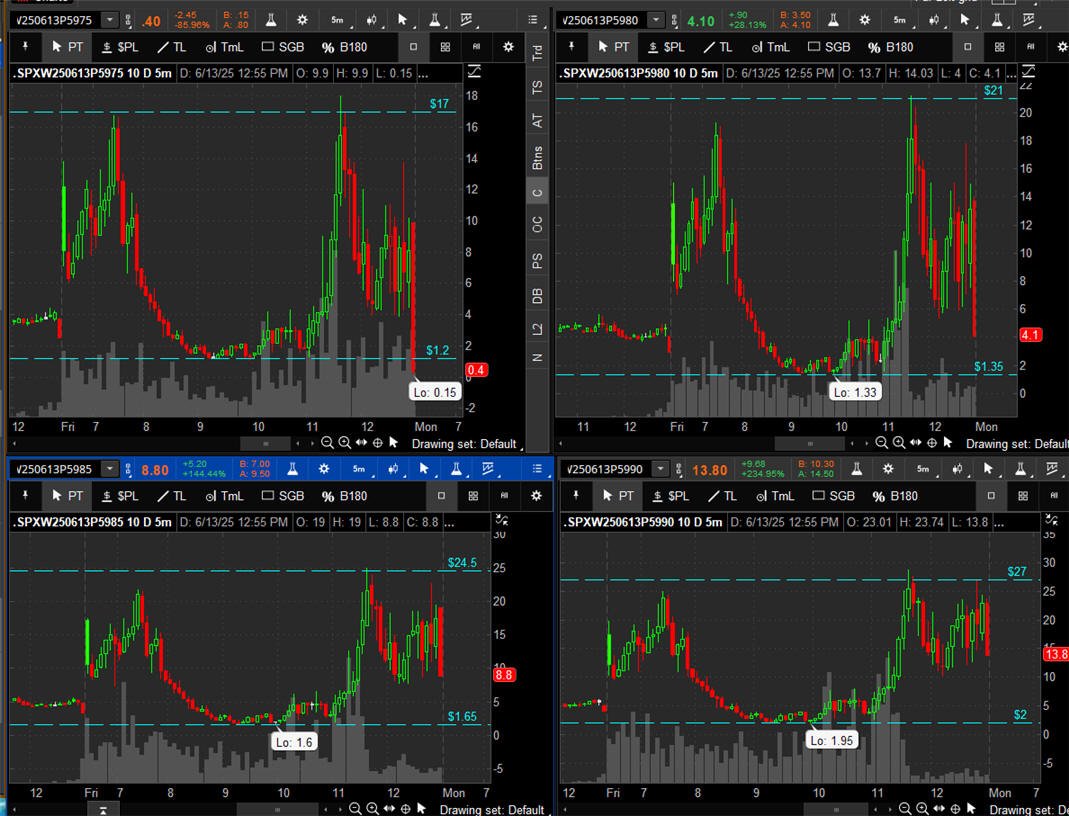Open the N sidebar button
Screen dimensions: 1069x816
pyautogui.click(x=537, y=358)
